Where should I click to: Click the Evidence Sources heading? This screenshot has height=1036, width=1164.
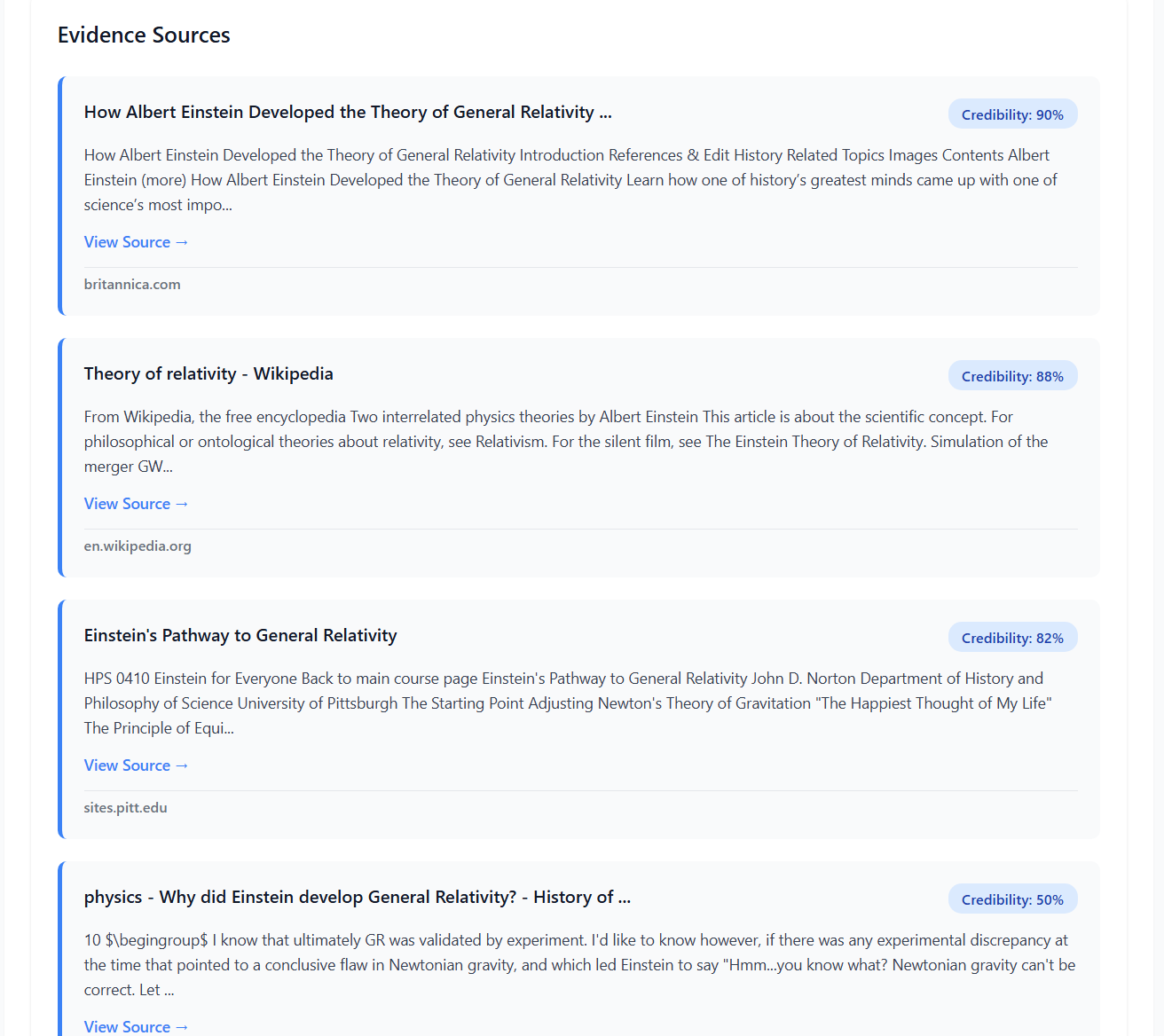coord(144,35)
